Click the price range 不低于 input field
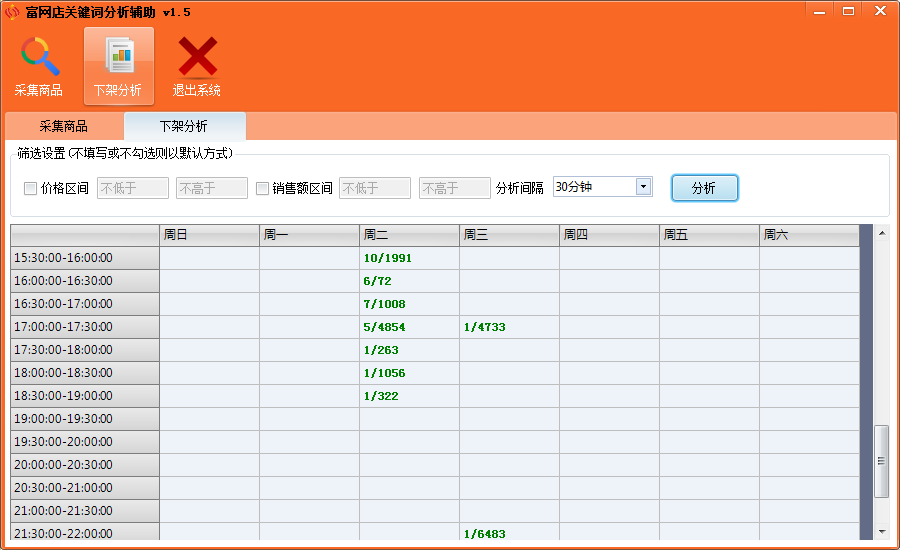The height and width of the screenshot is (550, 900). pyautogui.click(x=132, y=188)
